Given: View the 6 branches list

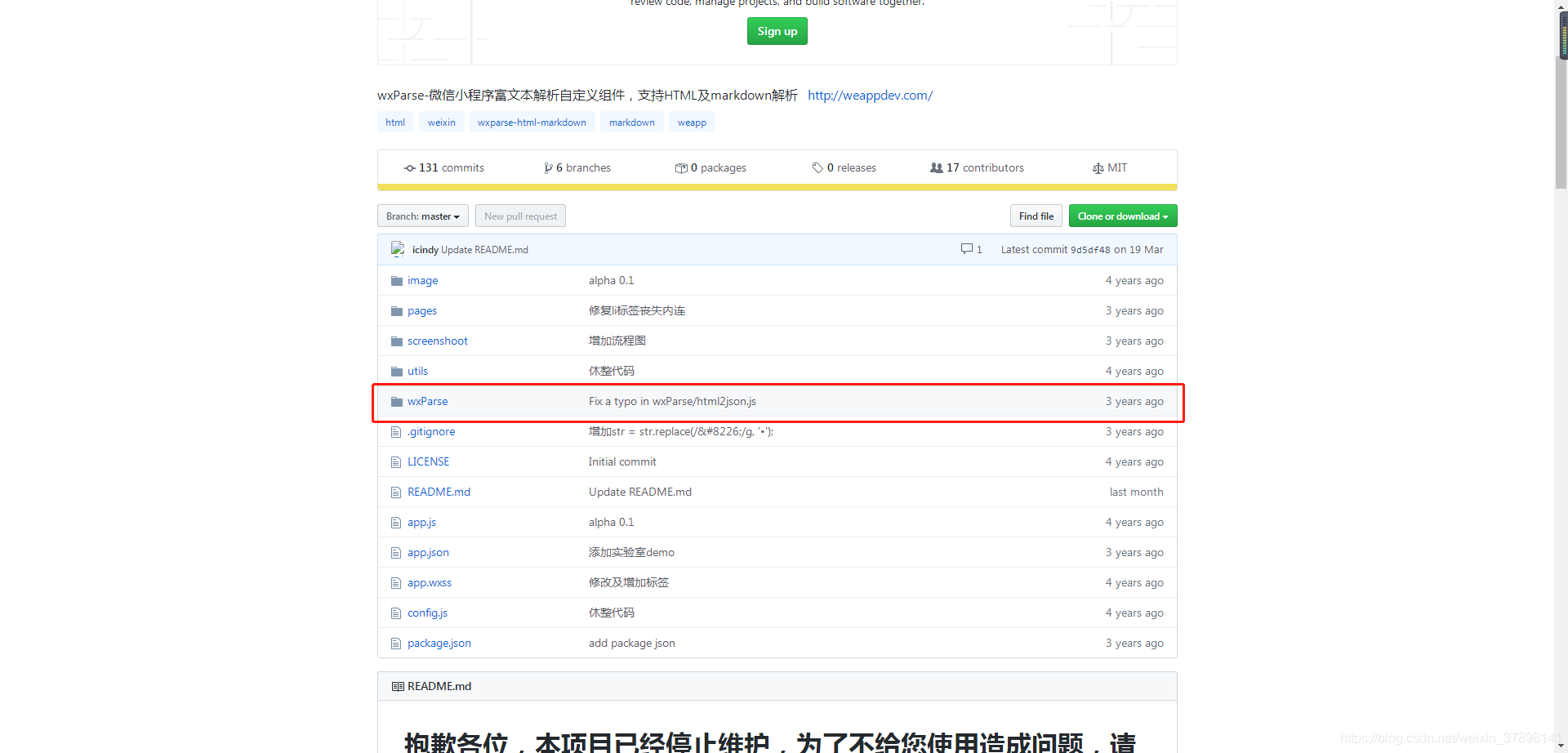Looking at the screenshot, I should click(x=577, y=167).
